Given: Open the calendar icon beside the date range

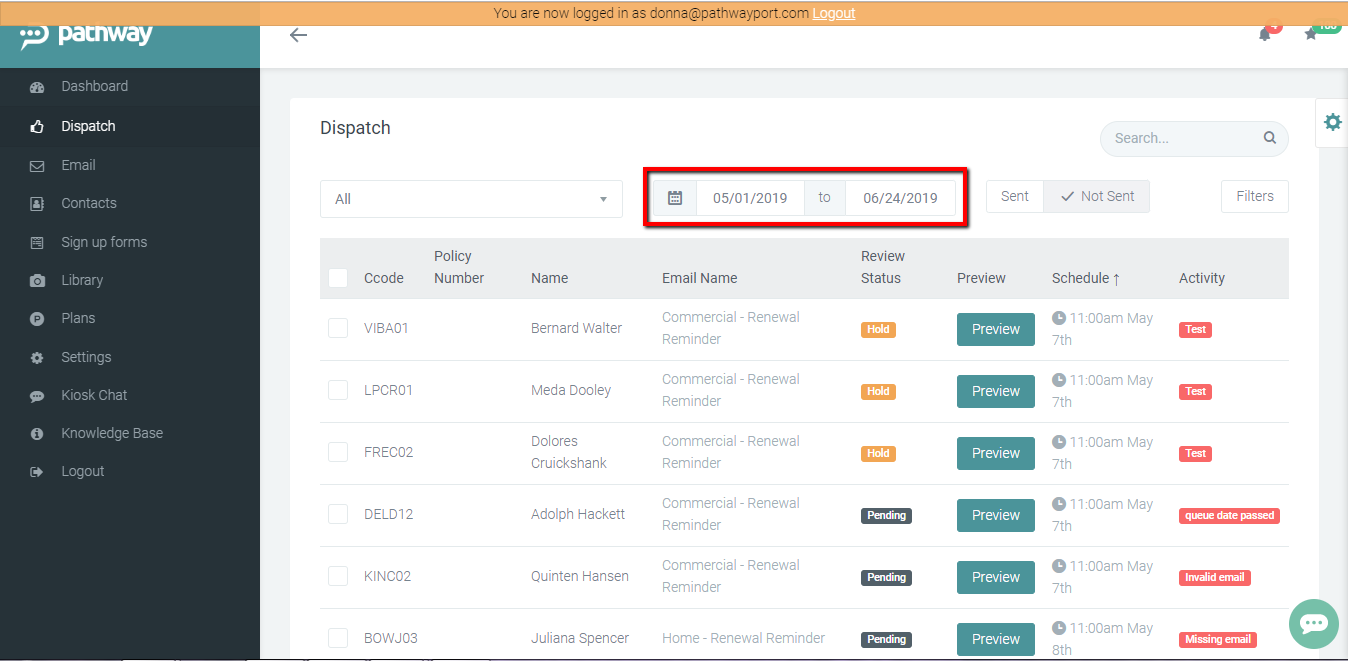Looking at the screenshot, I should point(673,196).
